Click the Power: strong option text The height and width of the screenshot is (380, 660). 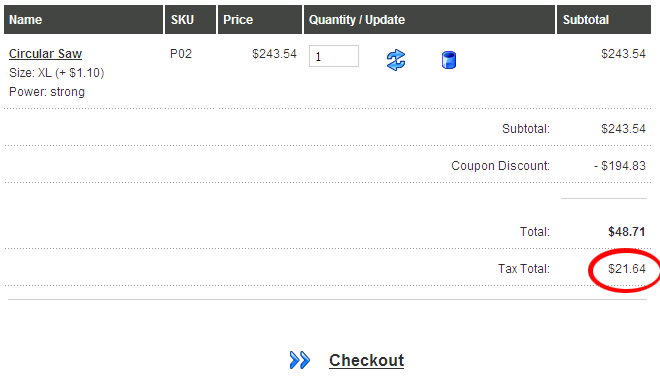coord(47,92)
